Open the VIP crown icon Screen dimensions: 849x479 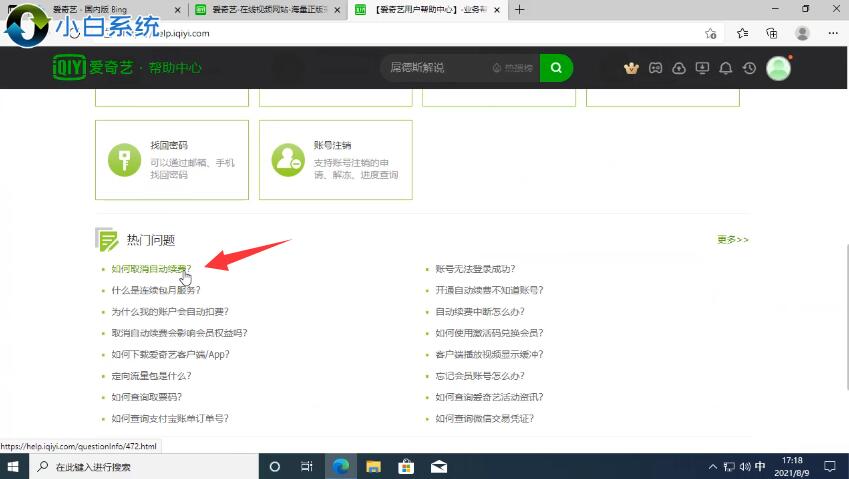[631, 68]
